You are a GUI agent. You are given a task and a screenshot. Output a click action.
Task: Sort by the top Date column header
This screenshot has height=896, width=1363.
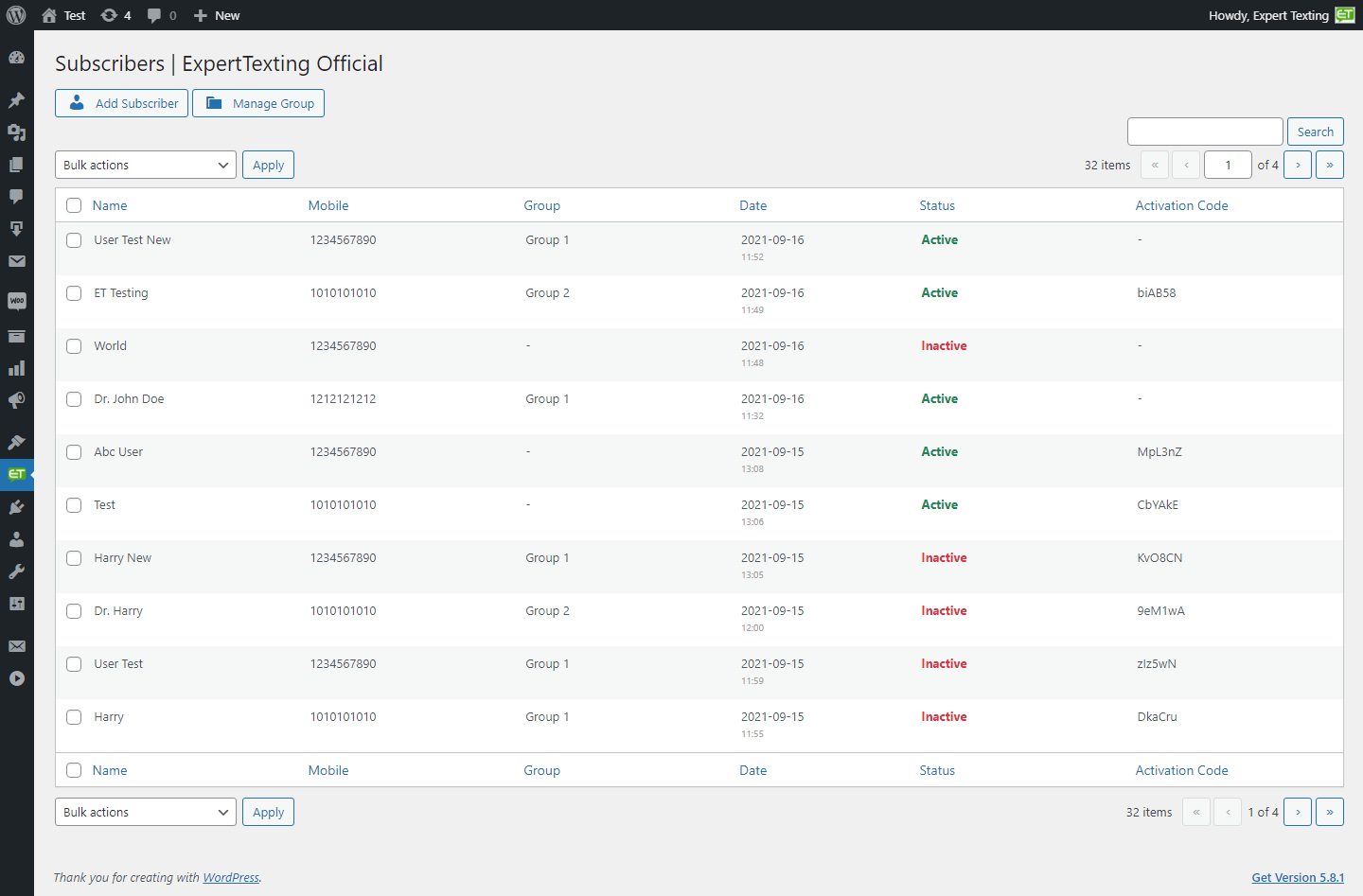tap(753, 205)
